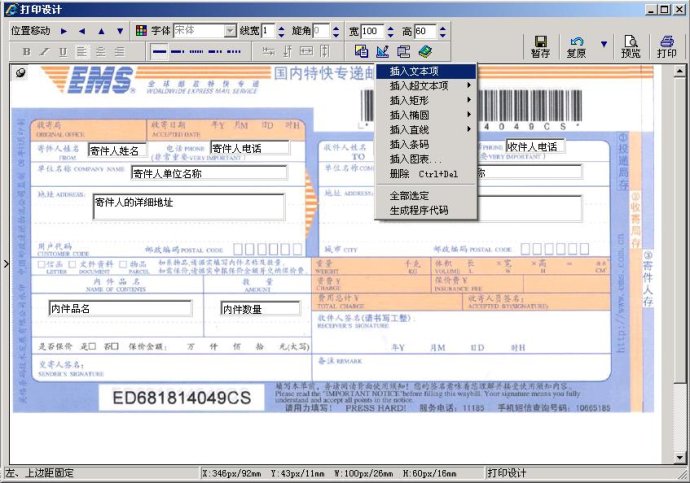Image resolution: width=690 pixels, height=483 pixels.
Task: Check the 信函 LETTER checkbox on form
Action: [42, 263]
